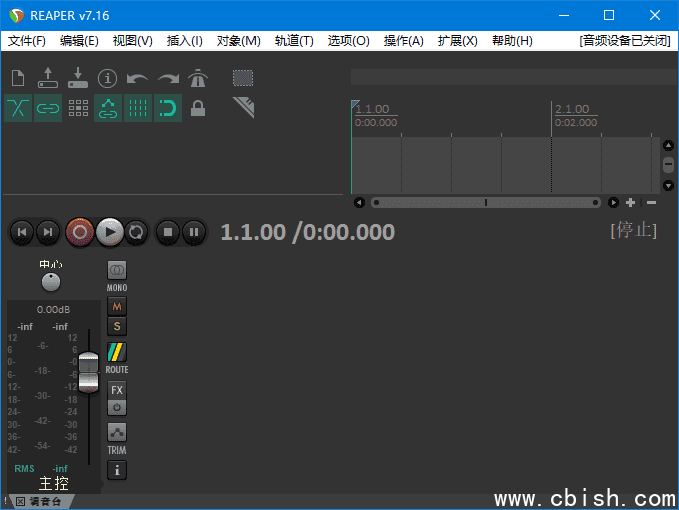Click the Redo arrow icon
The width and height of the screenshot is (679, 510).
[x=168, y=78]
